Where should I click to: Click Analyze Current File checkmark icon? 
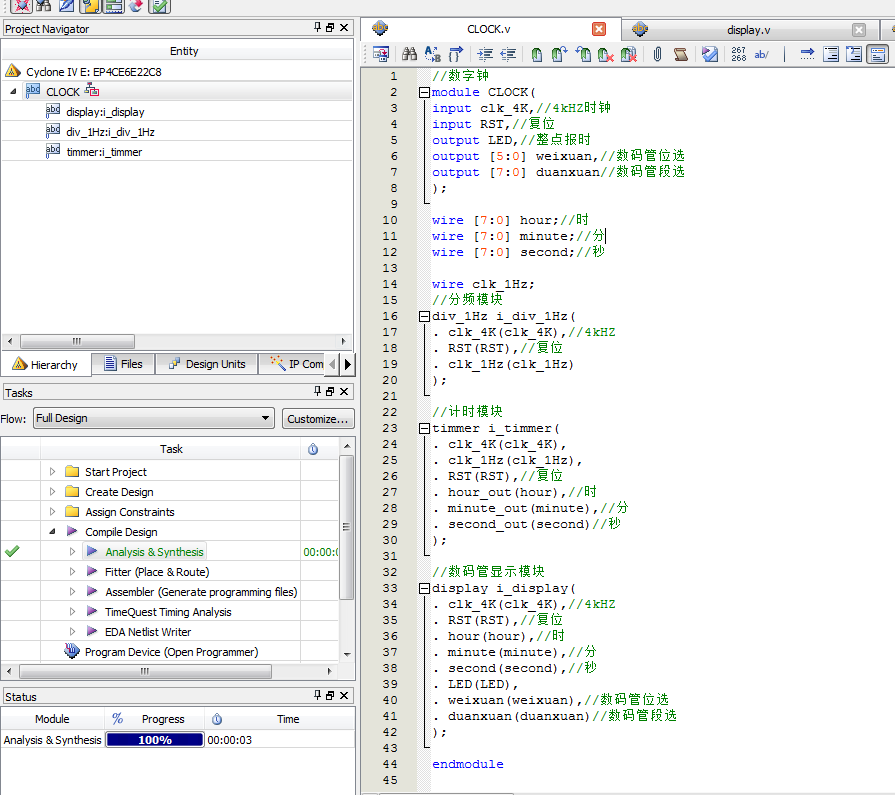click(709, 54)
